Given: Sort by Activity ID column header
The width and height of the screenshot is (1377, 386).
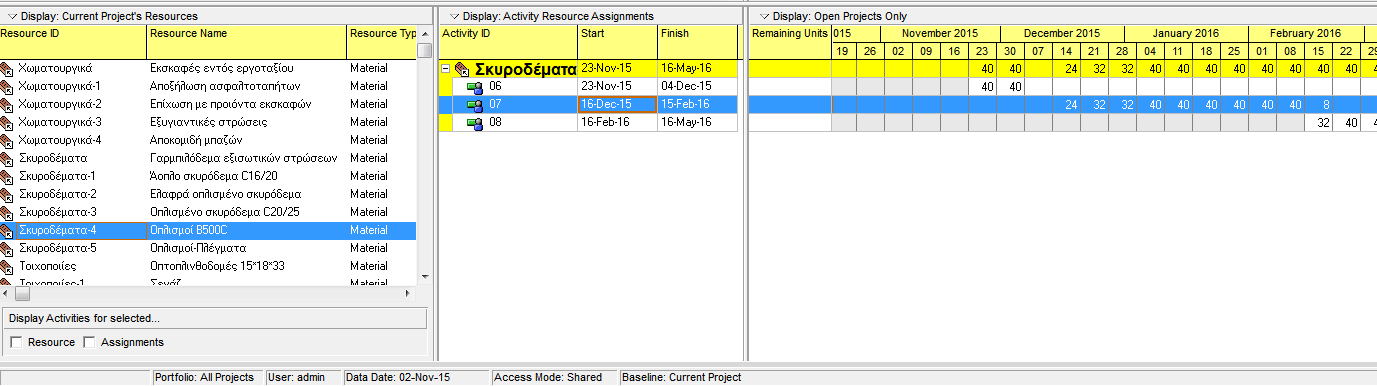Looking at the screenshot, I should tap(508, 42).
